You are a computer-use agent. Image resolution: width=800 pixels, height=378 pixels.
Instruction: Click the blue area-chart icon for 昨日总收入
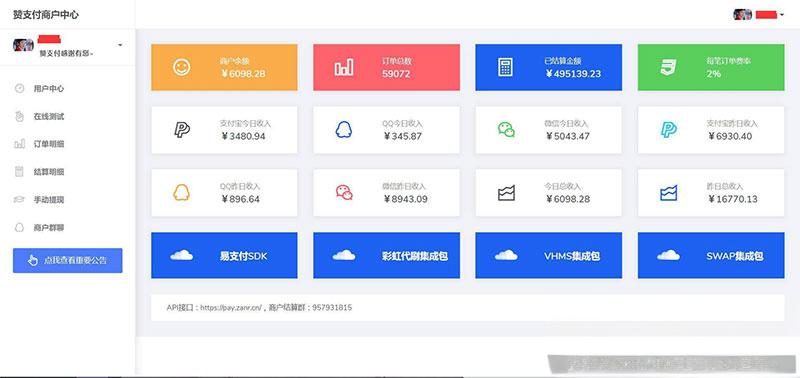pos(668,193)
